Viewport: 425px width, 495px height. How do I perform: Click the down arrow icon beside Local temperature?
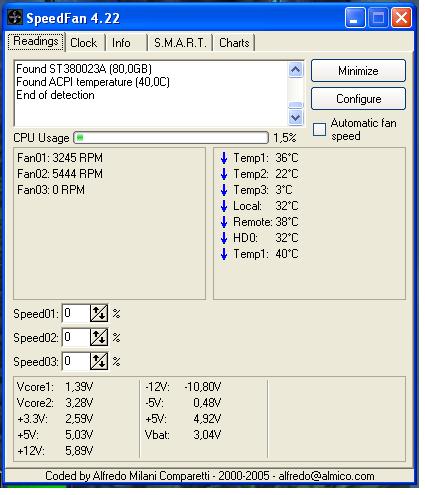point(224,206)
